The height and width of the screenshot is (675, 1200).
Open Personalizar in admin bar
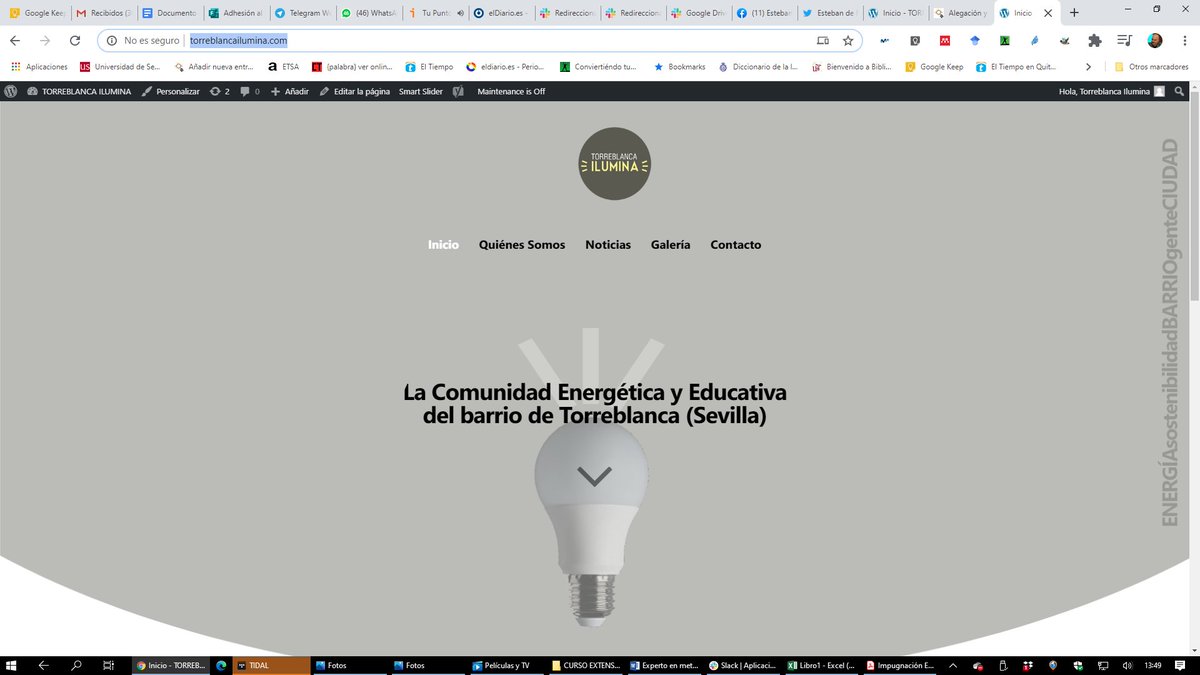pyautogui.click(x=170, y=91)
